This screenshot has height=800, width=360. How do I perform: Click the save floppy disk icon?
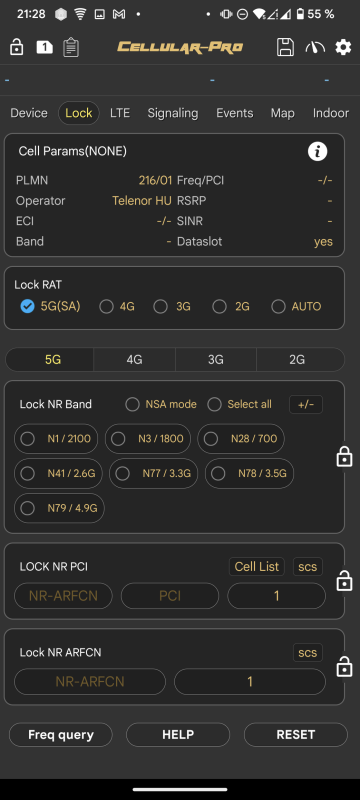click(x=285, y=47)
